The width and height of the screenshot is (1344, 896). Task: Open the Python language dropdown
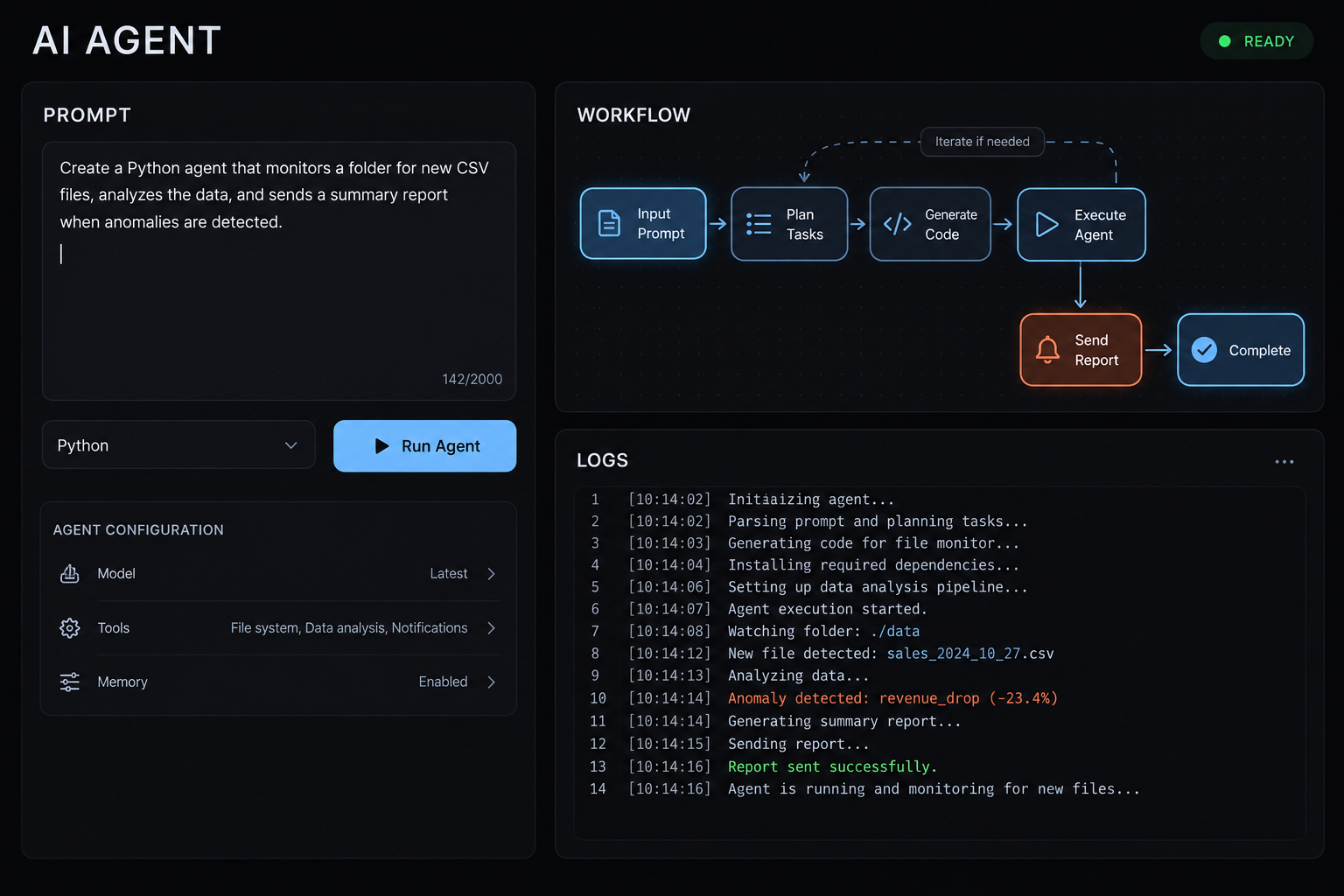pos(178,445)
